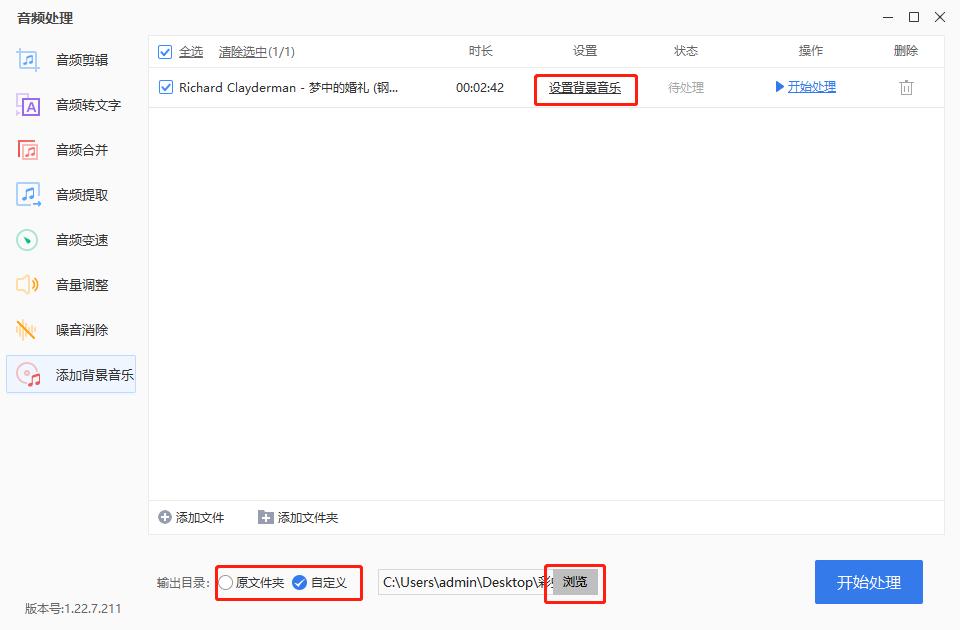Open the 音频变速 speed change tool
Viewport: 960px width, 630px height.
pyautogui.click(x=68, y=239)
